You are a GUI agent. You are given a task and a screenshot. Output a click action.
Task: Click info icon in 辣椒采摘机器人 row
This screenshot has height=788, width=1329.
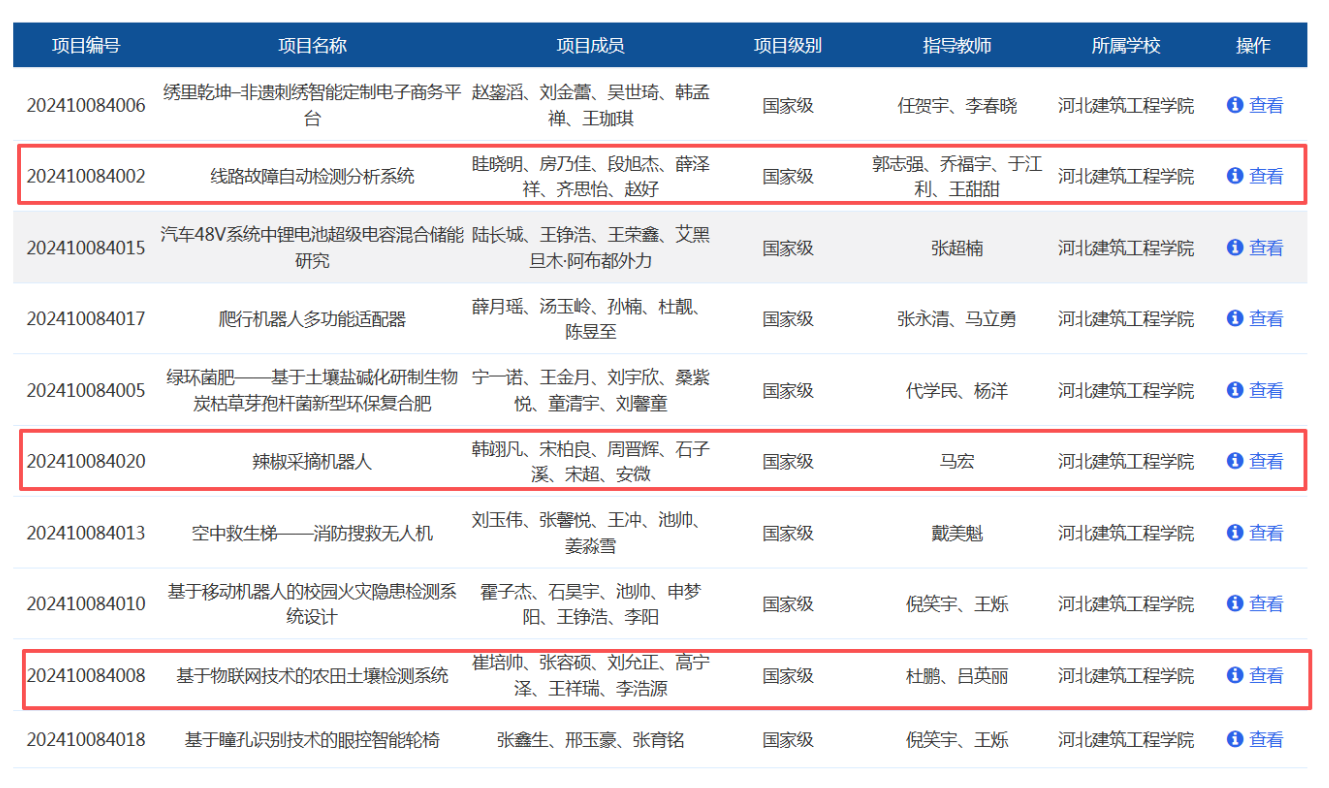[x=1235, y=461]
